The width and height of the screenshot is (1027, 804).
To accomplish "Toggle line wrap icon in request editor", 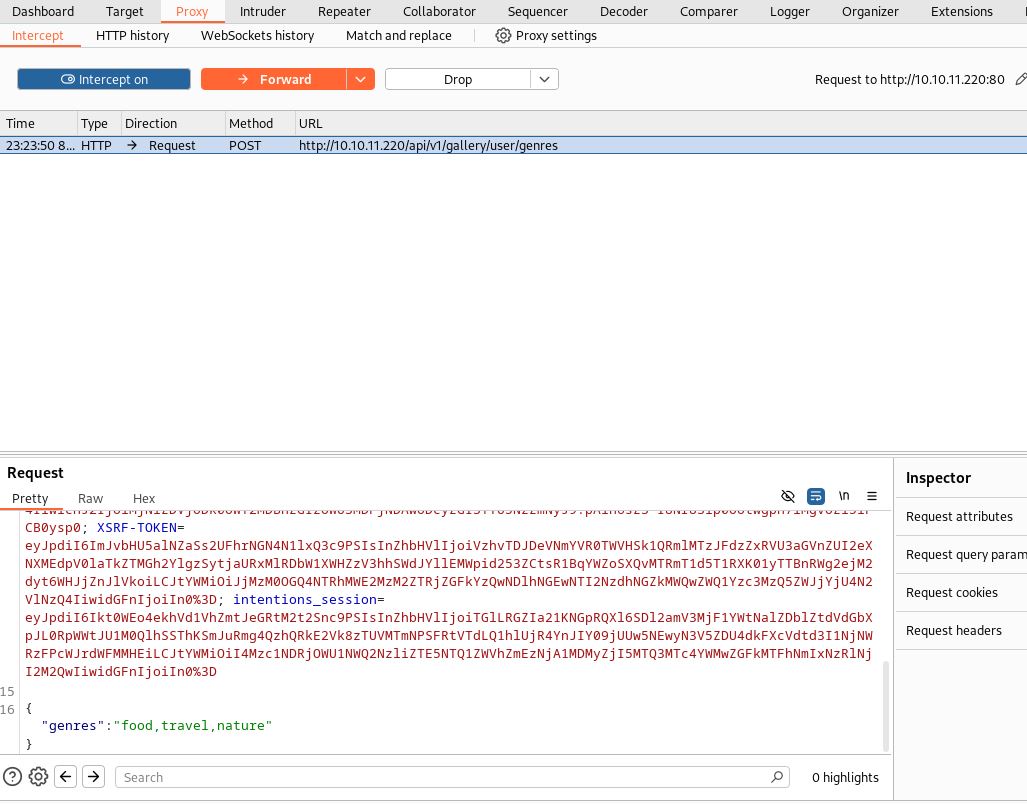I will [x=815, y=496].
